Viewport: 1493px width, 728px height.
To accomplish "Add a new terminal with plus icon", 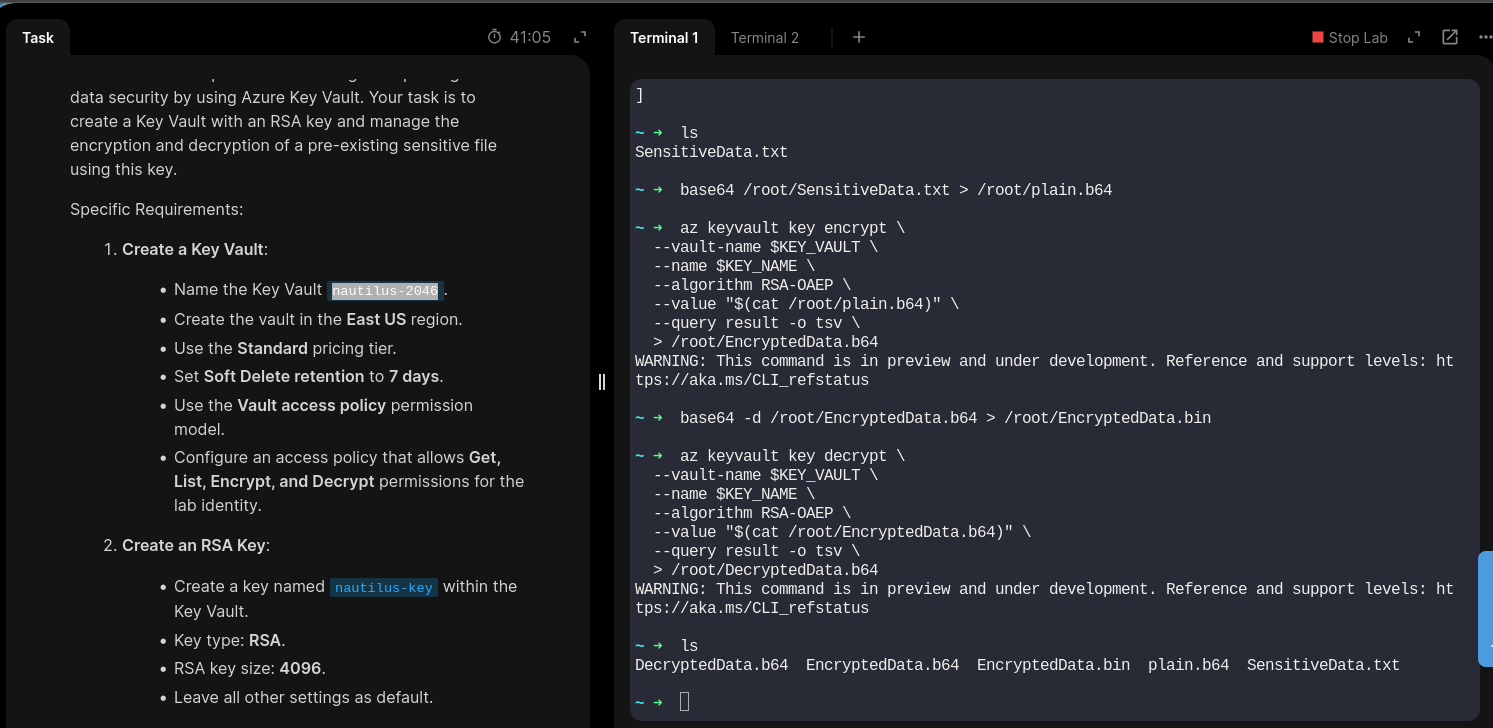I will point(858,37).
